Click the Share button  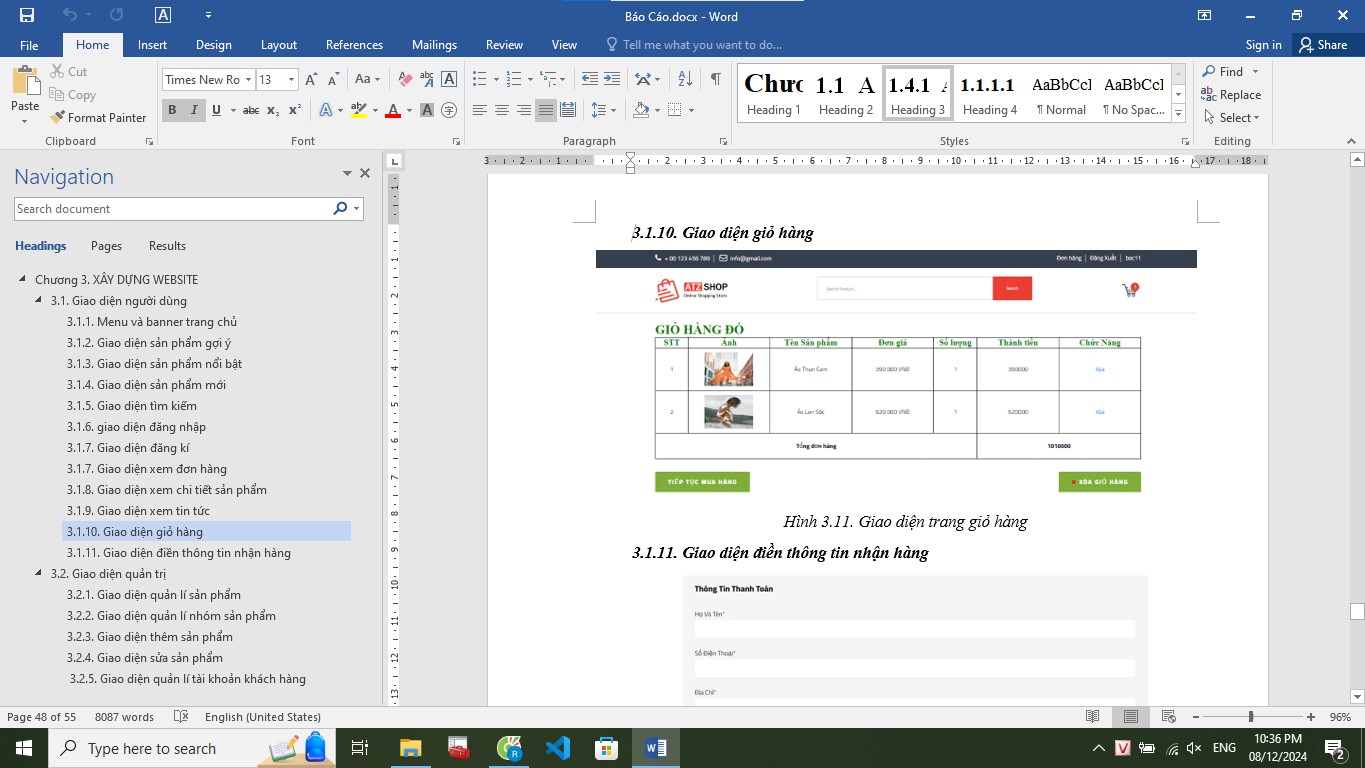pyautogui.click(x=1323, y=45)
